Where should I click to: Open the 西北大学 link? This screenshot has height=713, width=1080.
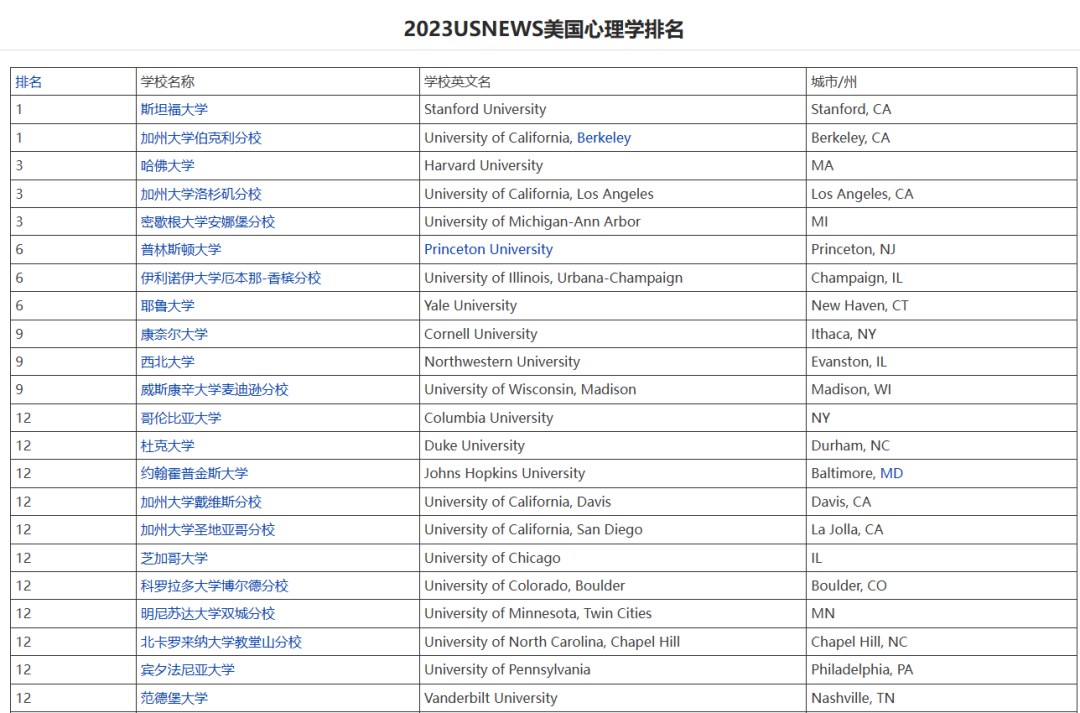tap(167, 362)
